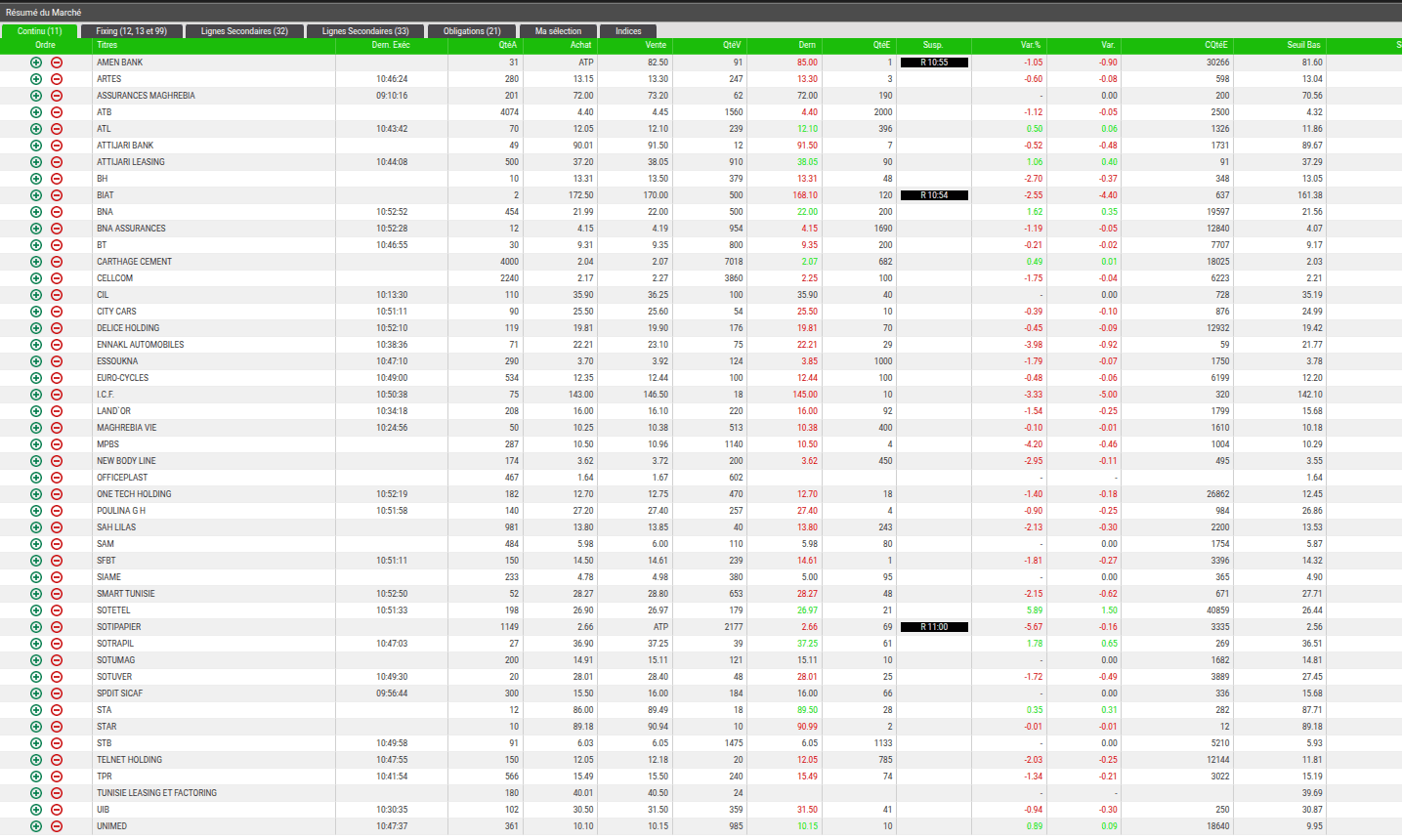The image size is (1402, 840).
Task: Click the Ordre column header
Action: (46, 45)
